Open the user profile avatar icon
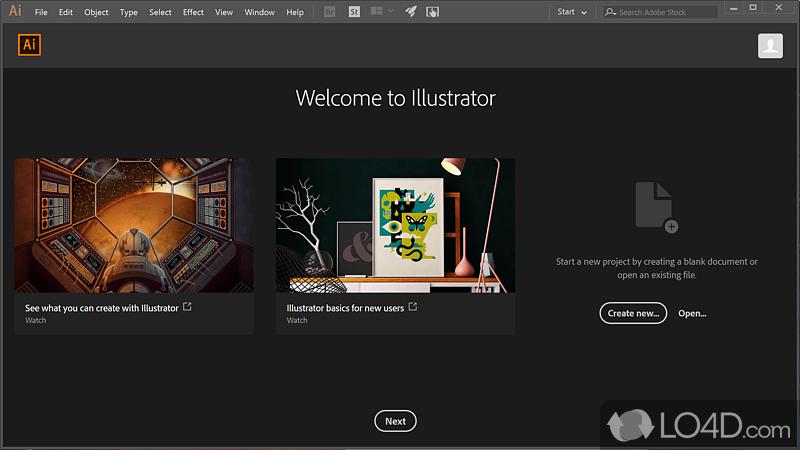The height and width of the screenshot is (450, 800). tap(770, 46)
